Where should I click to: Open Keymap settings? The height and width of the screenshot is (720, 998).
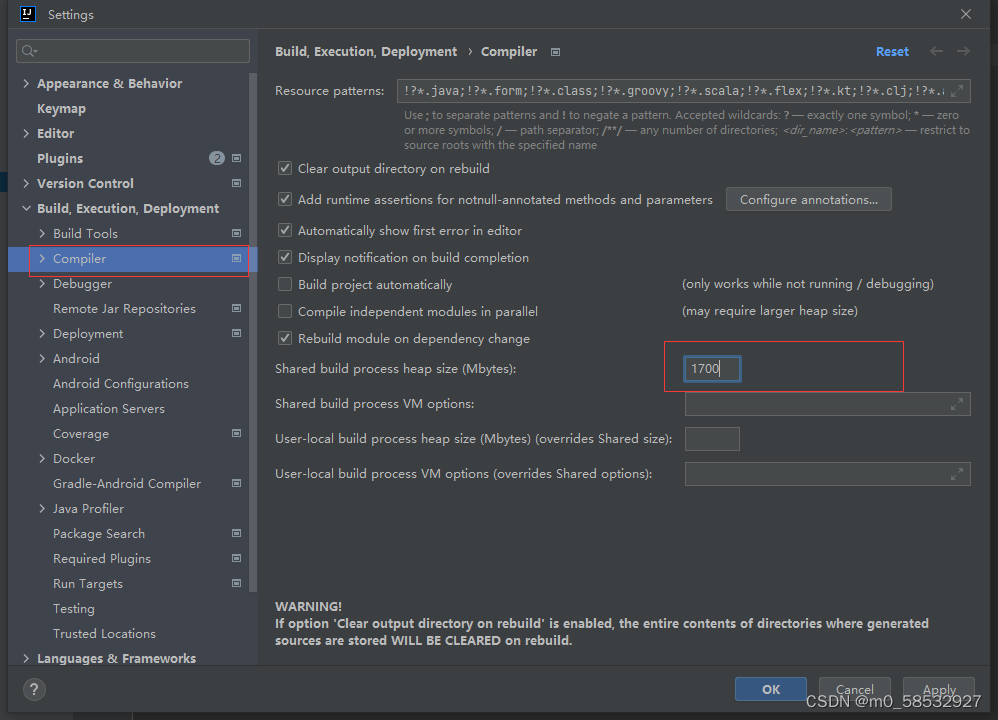61,109
